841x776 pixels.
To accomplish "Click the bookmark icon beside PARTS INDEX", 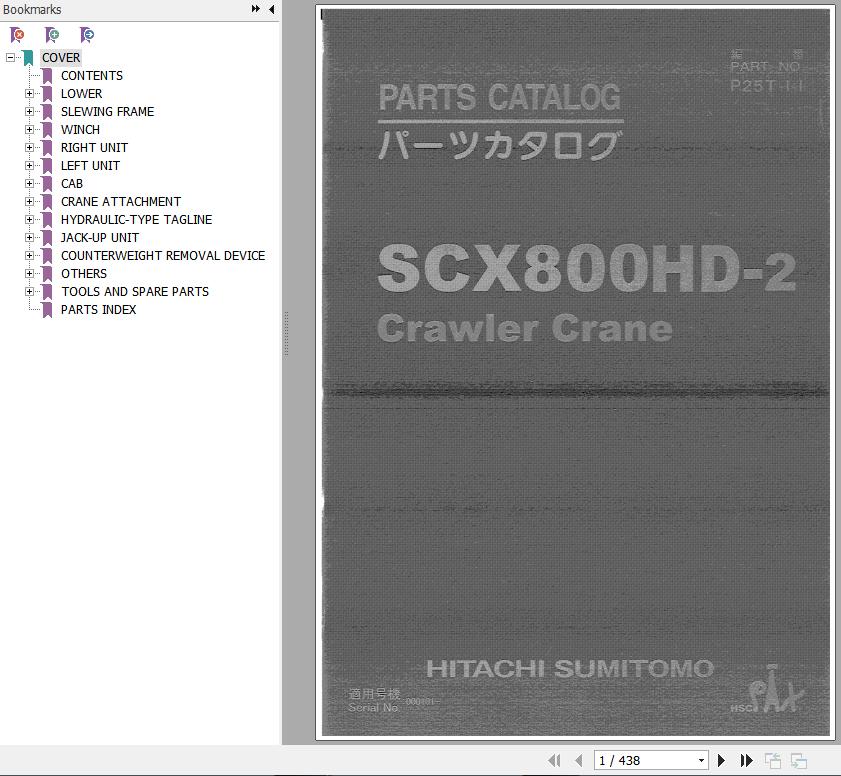I will click(x=47, y=309).
